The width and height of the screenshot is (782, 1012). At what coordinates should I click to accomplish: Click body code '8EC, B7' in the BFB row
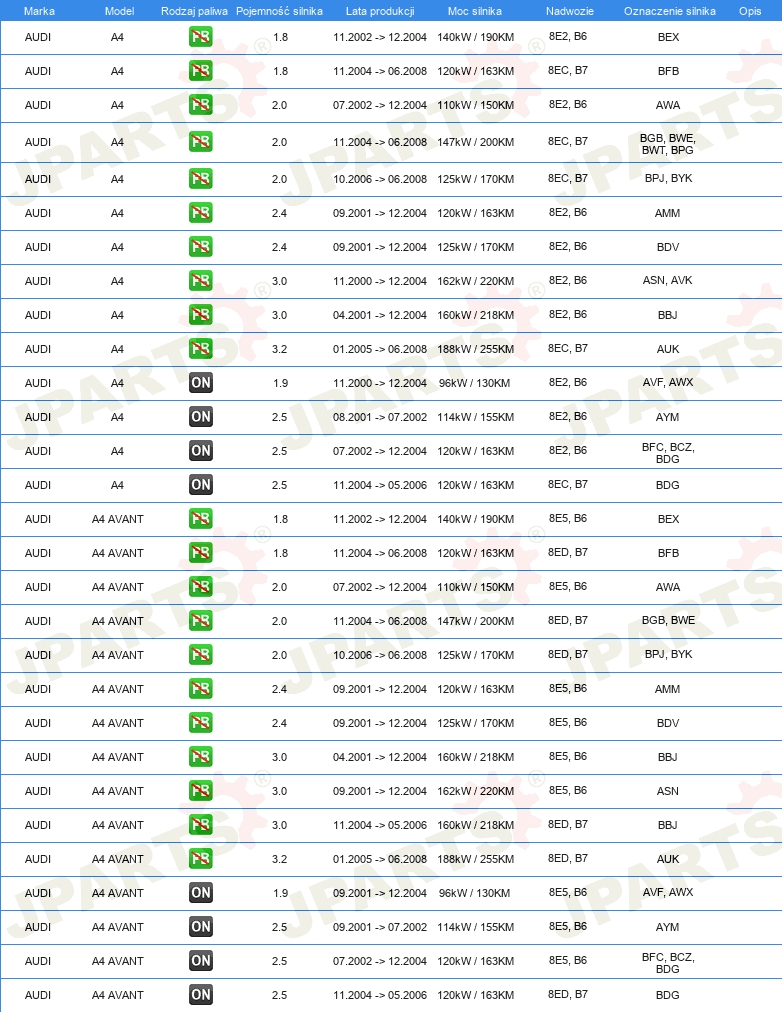[568, 70]
